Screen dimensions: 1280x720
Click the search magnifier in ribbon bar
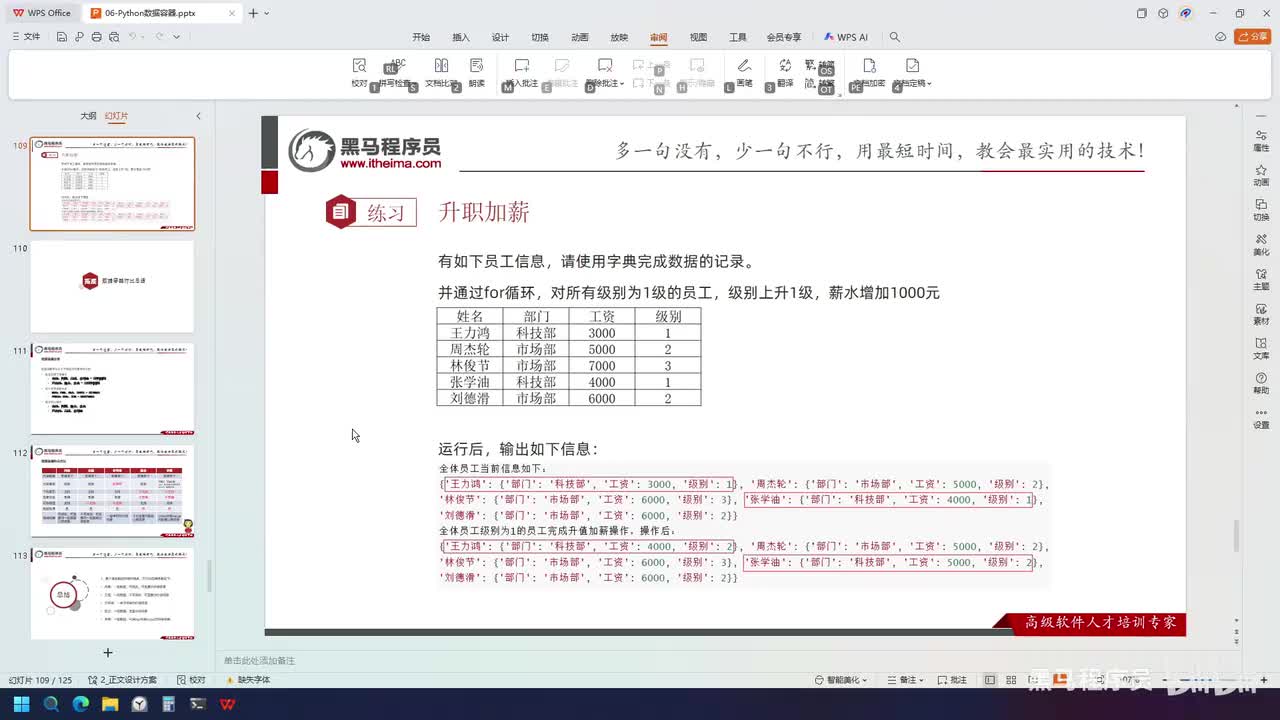(895, 37)
